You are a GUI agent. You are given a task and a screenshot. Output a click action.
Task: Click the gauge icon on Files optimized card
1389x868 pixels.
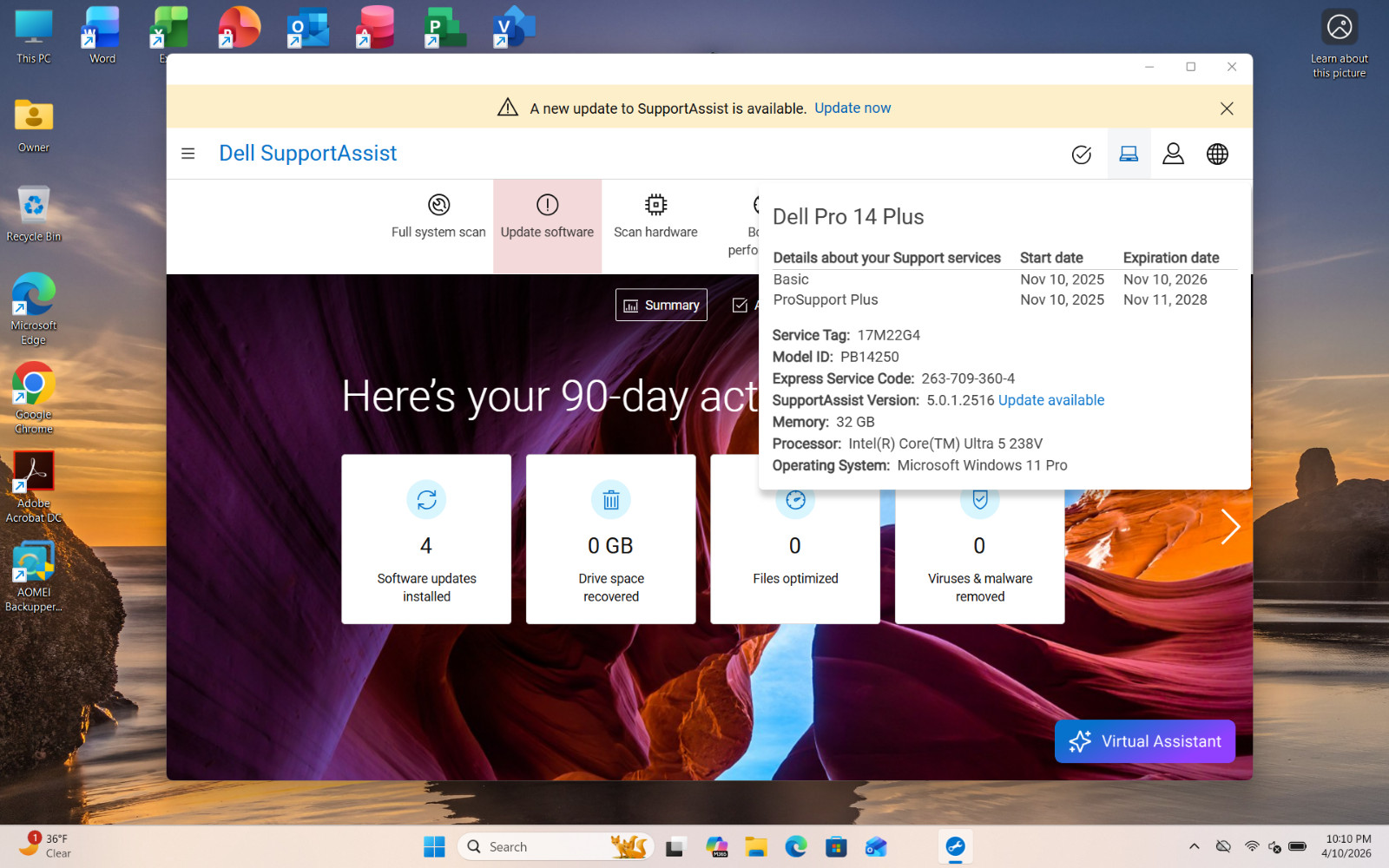coord(795,501)
